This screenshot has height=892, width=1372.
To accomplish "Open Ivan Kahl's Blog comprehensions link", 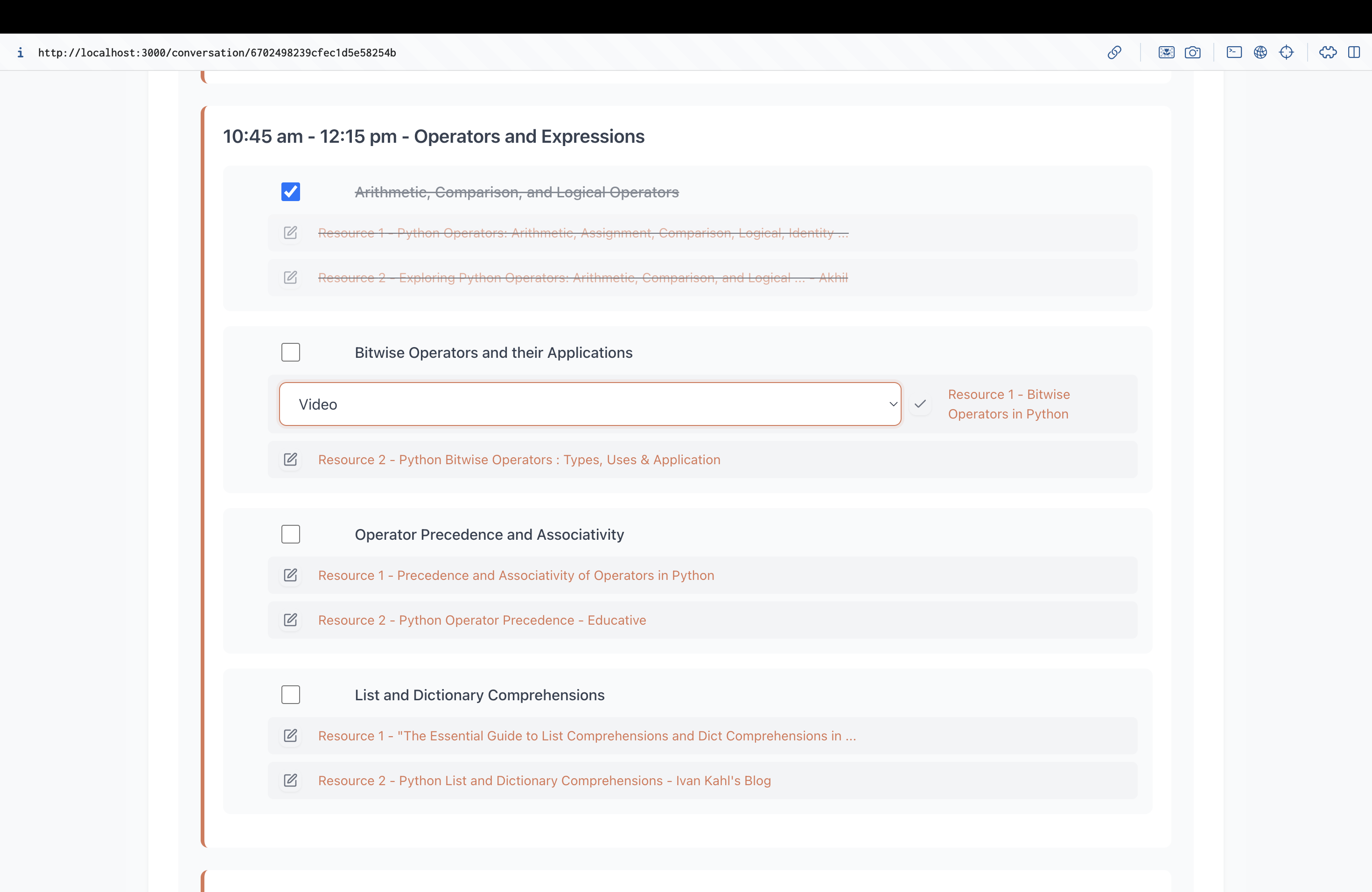I will coord(544,780).
